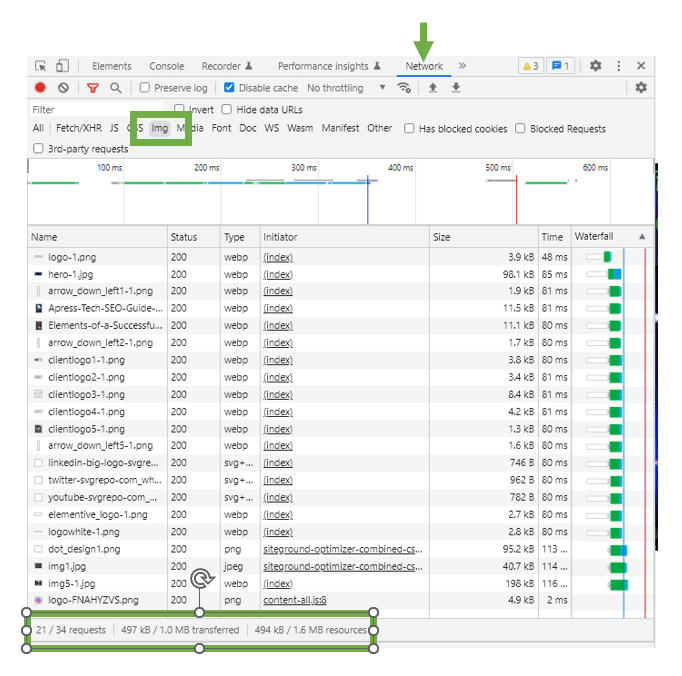This screenshot has height=676, width=682.
Task: Open the three-dot customize DevTools menu
Action: [x=618, y=66]
